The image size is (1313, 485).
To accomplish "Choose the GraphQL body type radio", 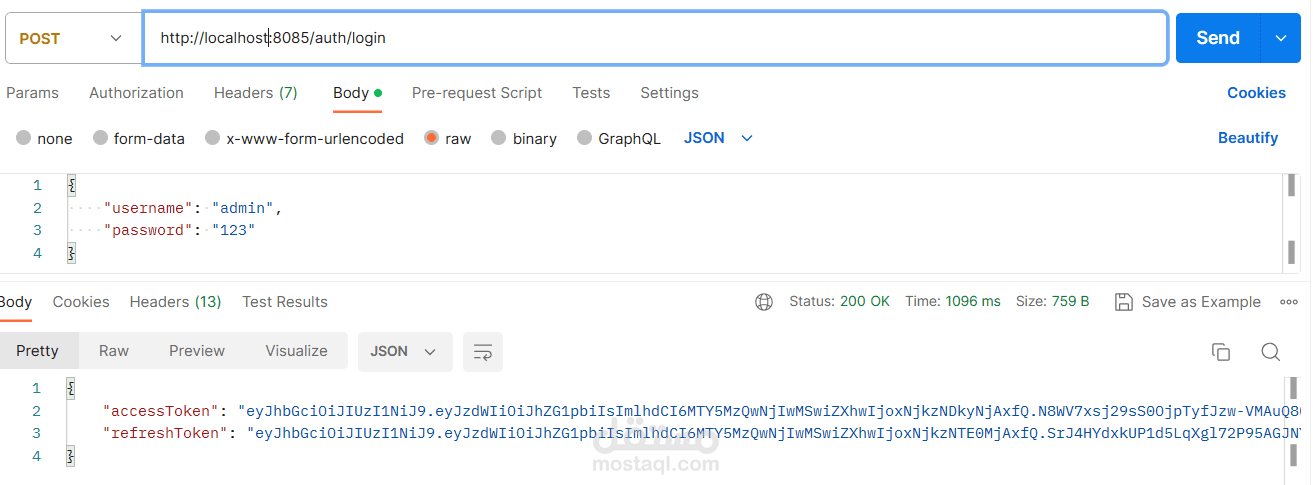I will pos(584,138).
